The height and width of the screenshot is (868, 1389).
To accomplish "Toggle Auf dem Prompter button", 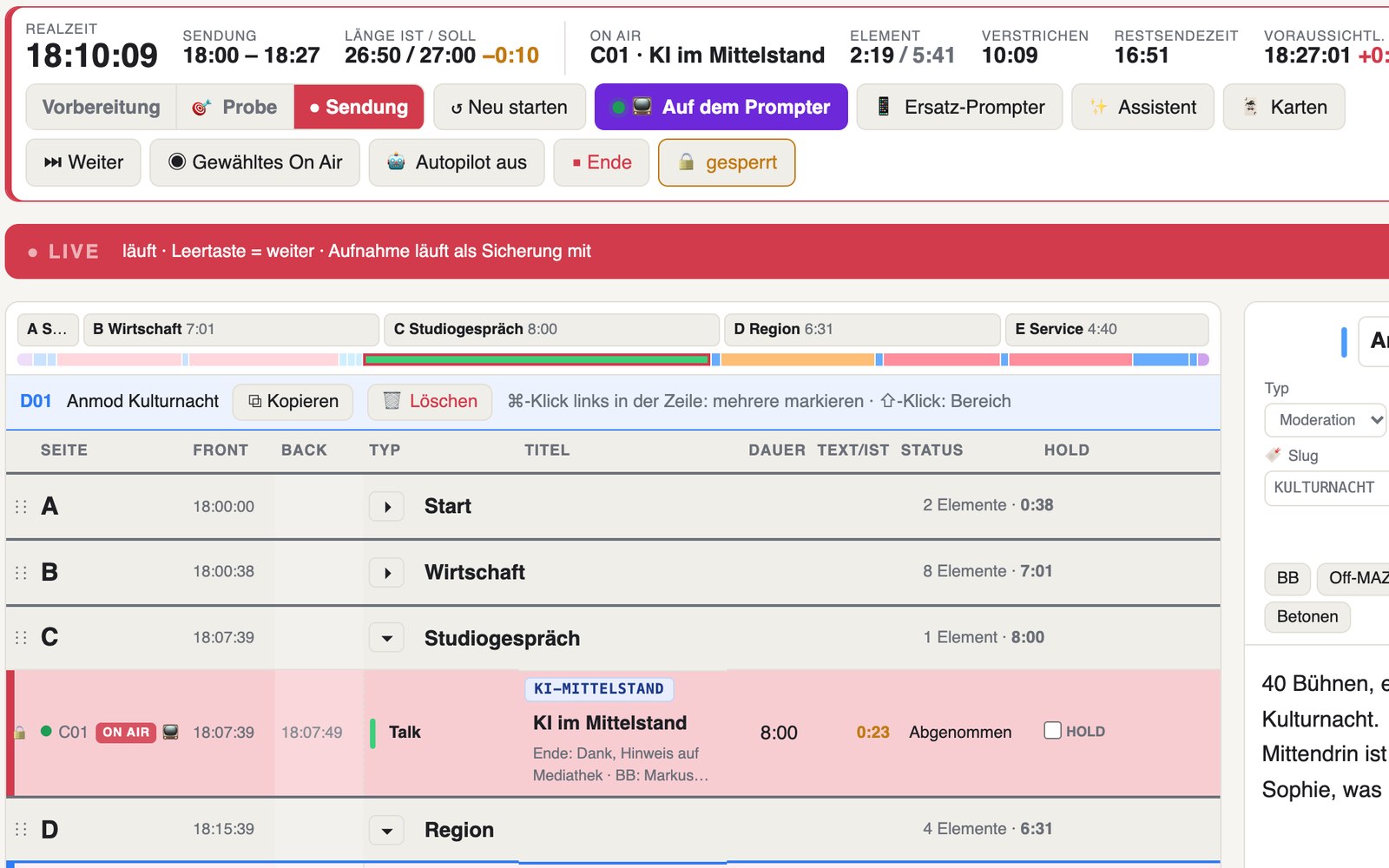I will [721, 107].
